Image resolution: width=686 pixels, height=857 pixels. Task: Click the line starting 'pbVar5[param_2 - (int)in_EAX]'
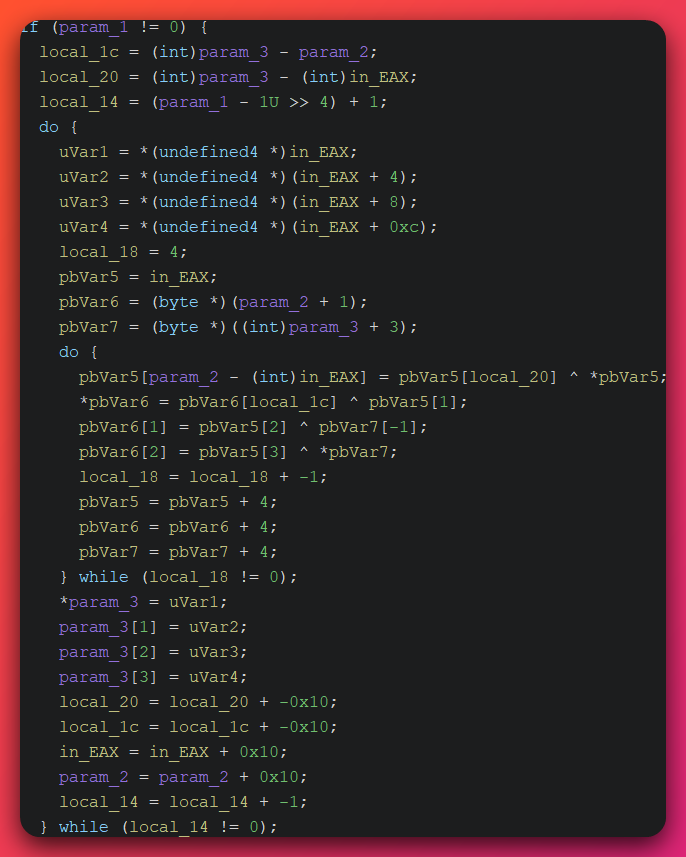373,377
